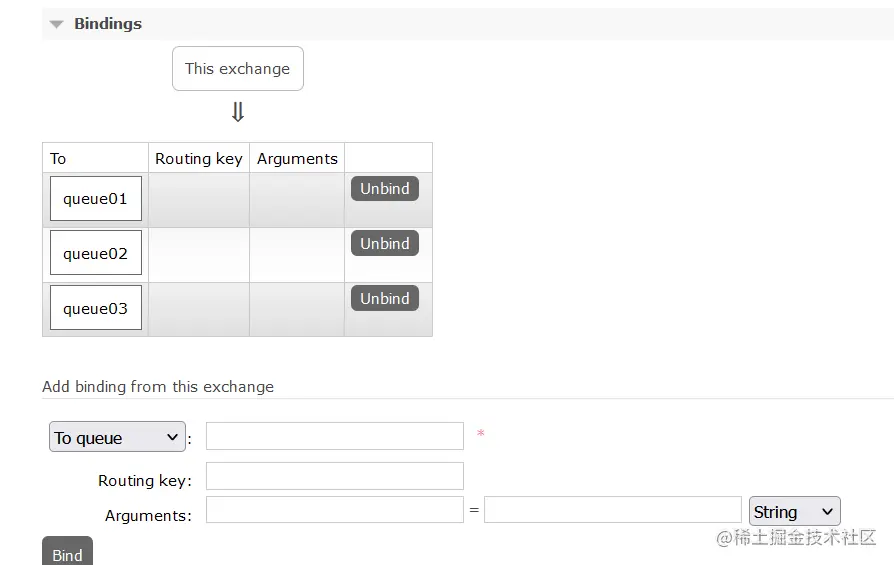The height and width of the screenshot is (565, 894).
Task: Open the queue01 binding link
Action: click(x=96, y=199)
